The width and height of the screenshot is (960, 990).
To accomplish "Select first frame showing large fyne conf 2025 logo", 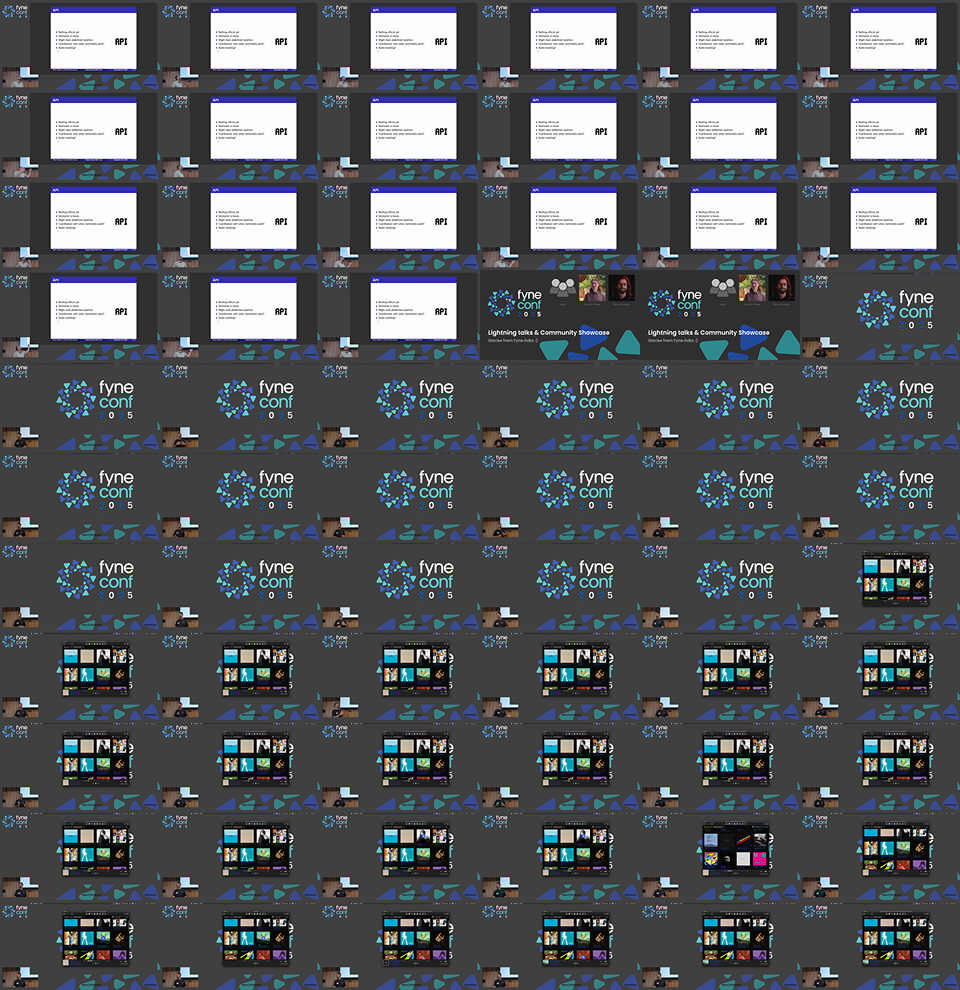I will (880, 315).
